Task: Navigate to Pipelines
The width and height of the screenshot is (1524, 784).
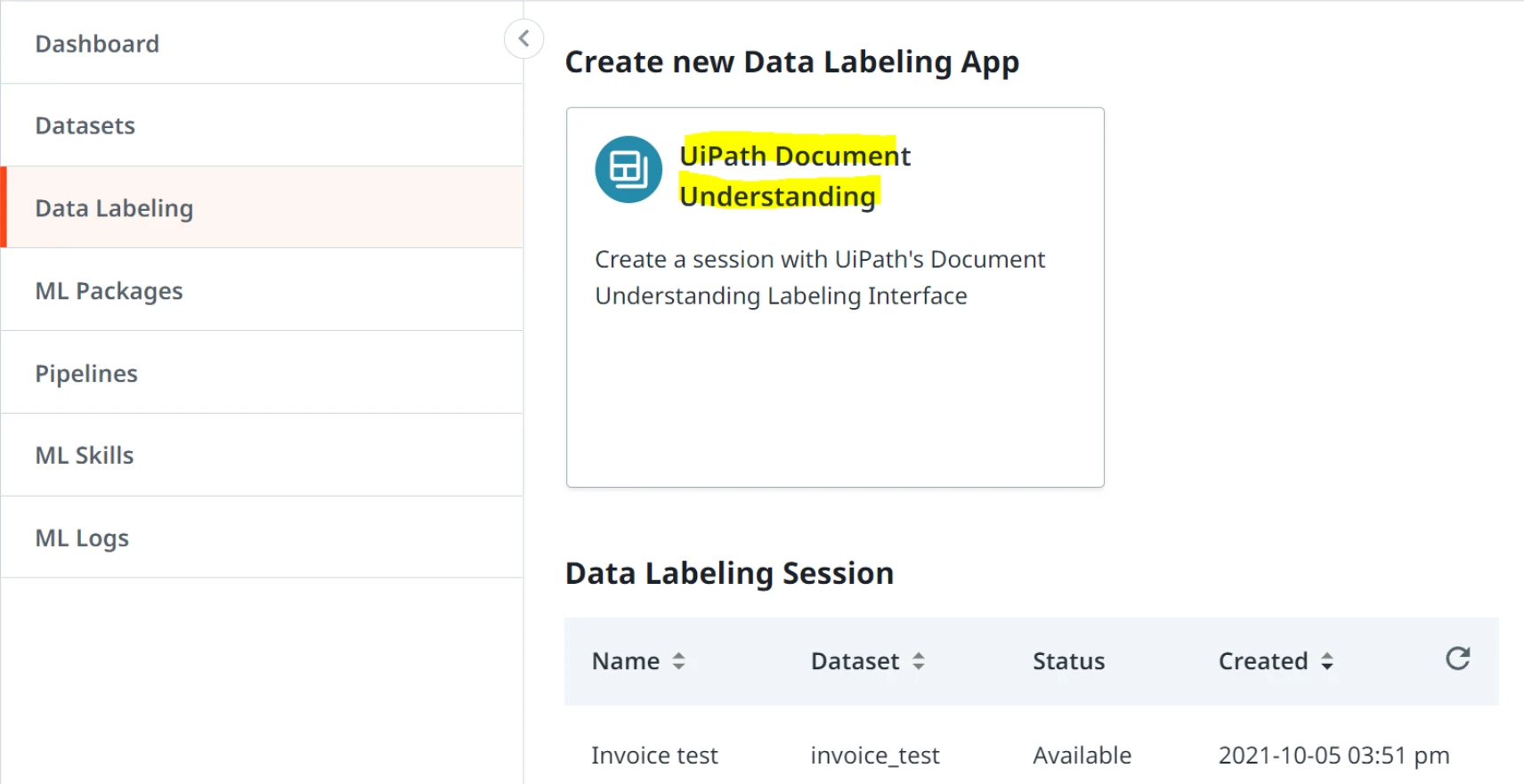Action: point(262,373)
